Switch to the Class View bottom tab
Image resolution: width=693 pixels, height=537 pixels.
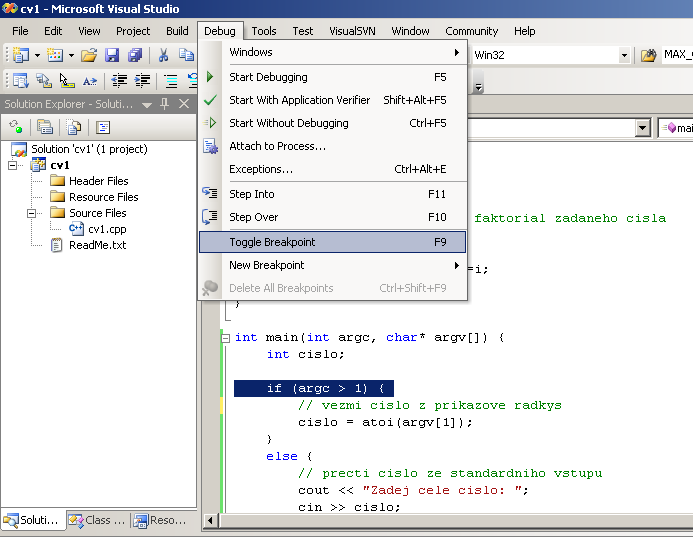[x=97, y=520]
